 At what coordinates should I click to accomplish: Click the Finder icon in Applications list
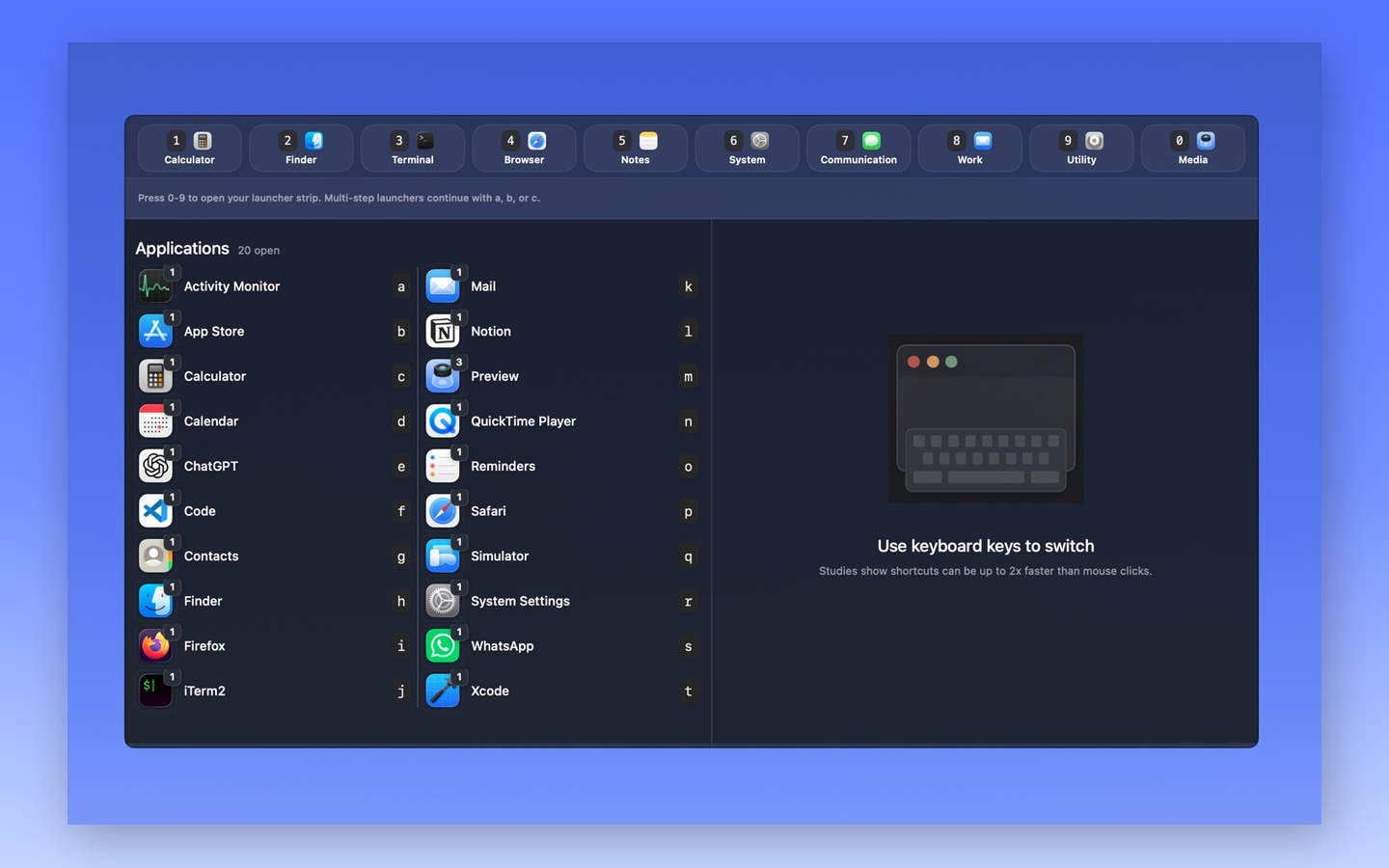(155, 601)
